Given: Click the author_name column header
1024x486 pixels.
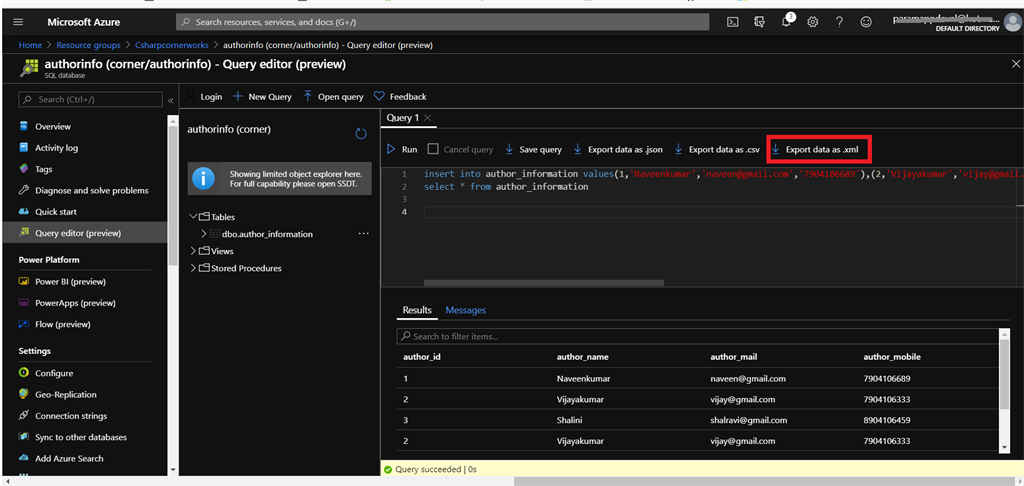Looking at the screenshot, I should pos(583,357).
